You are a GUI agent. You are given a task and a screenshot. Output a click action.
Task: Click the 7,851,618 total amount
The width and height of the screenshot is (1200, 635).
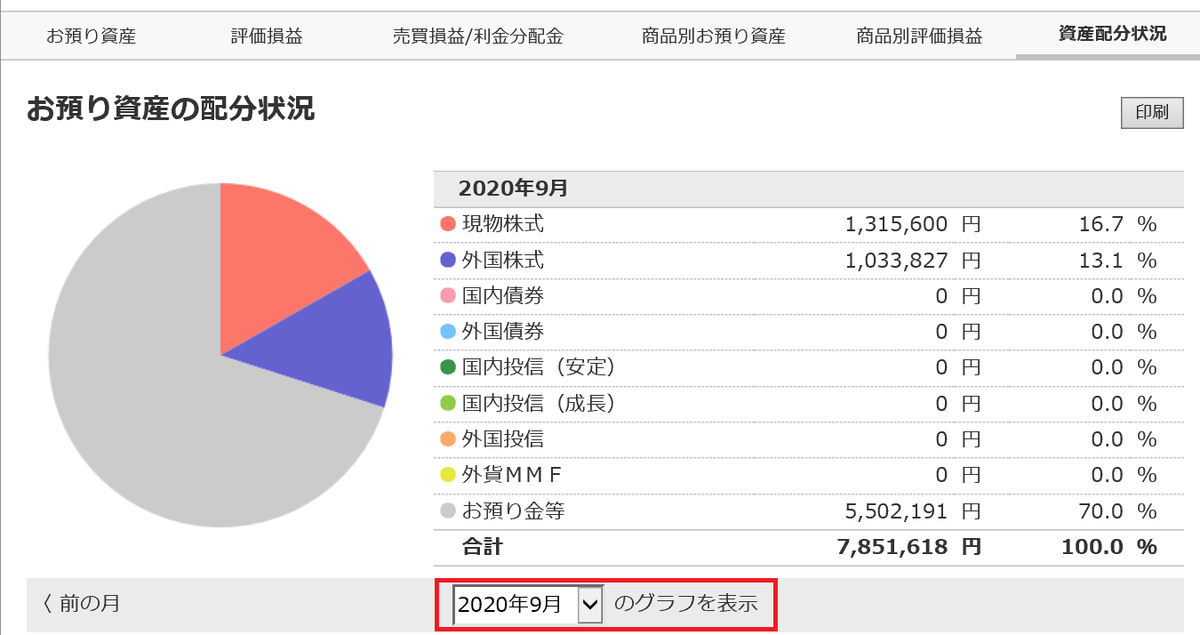[x=893, y=547]
